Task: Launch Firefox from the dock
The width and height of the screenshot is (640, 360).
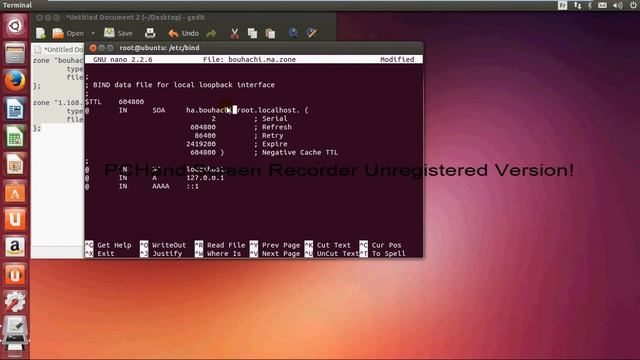Action: tap(15, 81)
